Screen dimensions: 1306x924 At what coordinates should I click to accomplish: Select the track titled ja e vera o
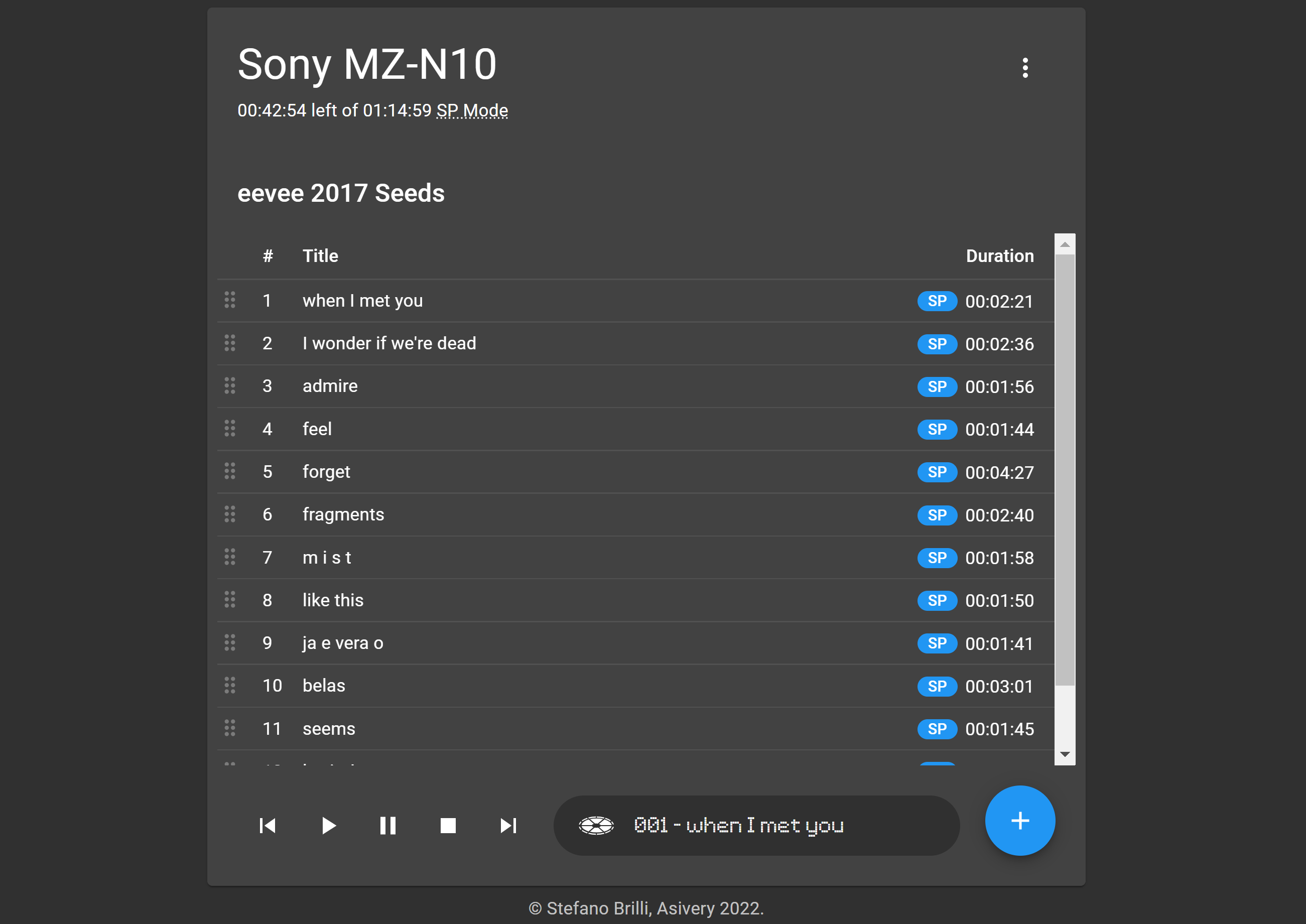342,643
